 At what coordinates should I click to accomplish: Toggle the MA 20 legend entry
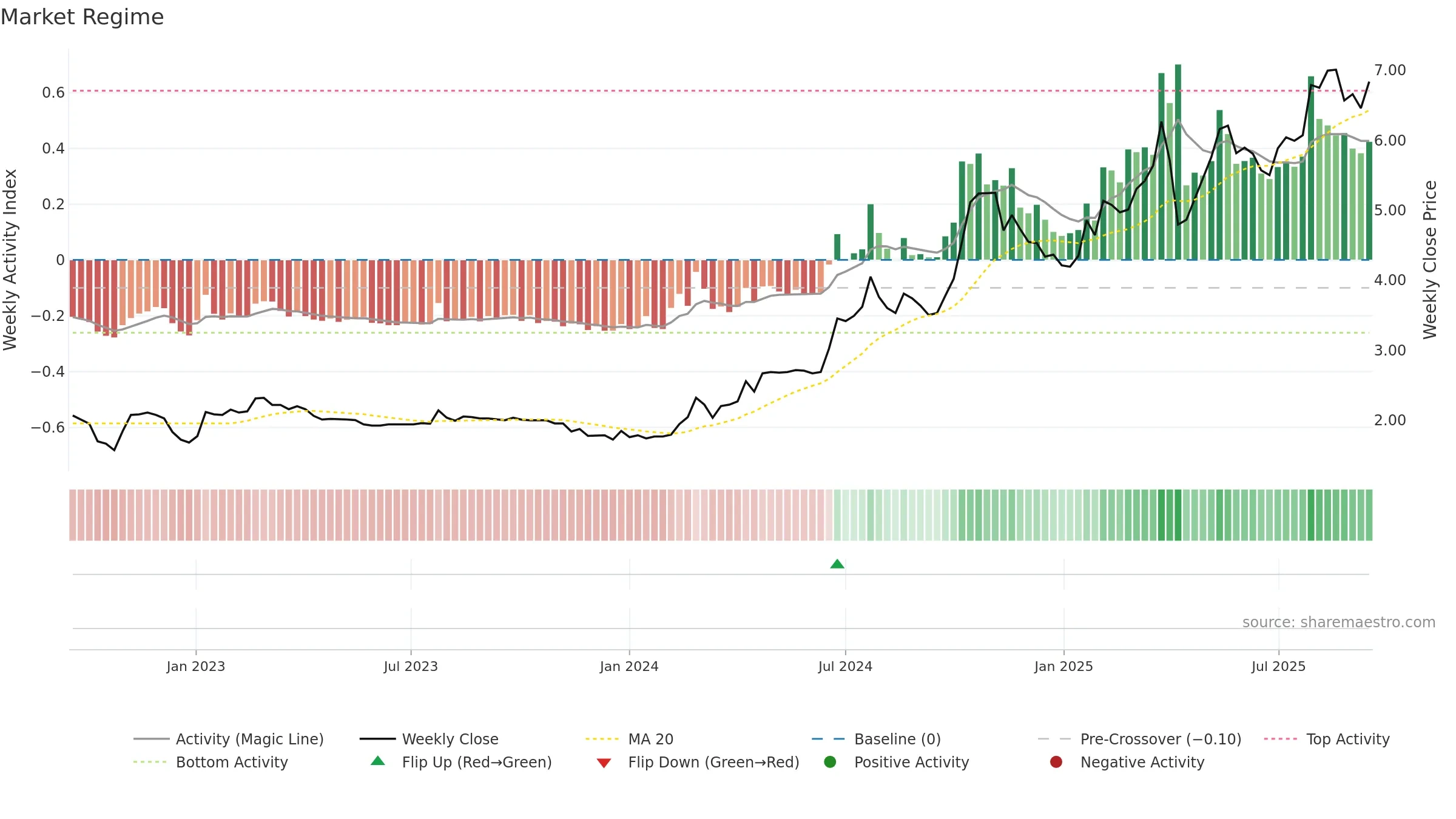[x=629, y=739]
